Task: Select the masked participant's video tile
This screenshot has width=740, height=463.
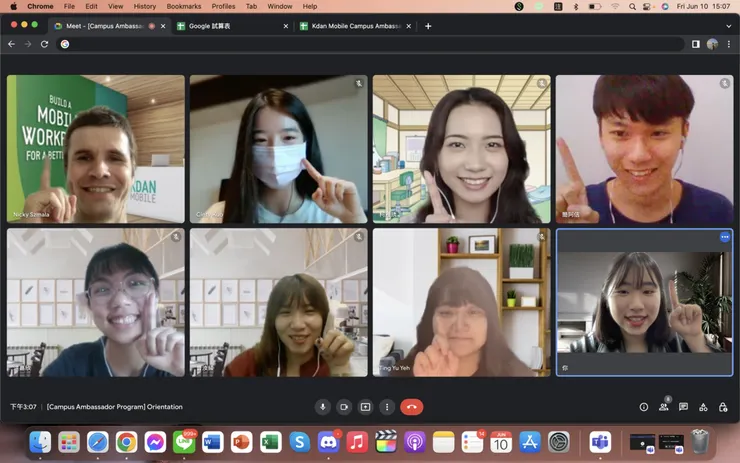Action: tap(278, 149)
